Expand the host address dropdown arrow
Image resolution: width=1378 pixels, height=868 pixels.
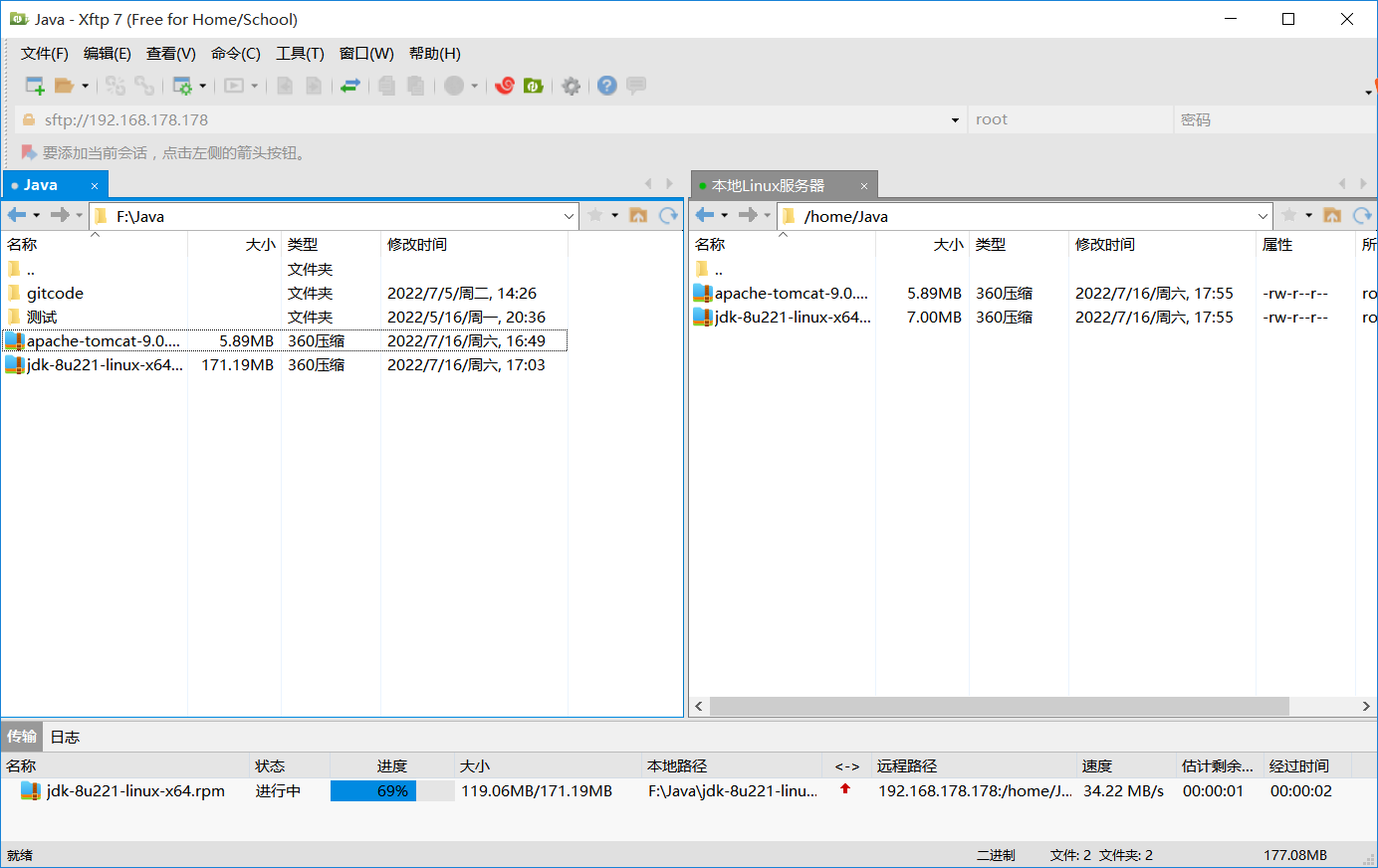pos(955,120)
